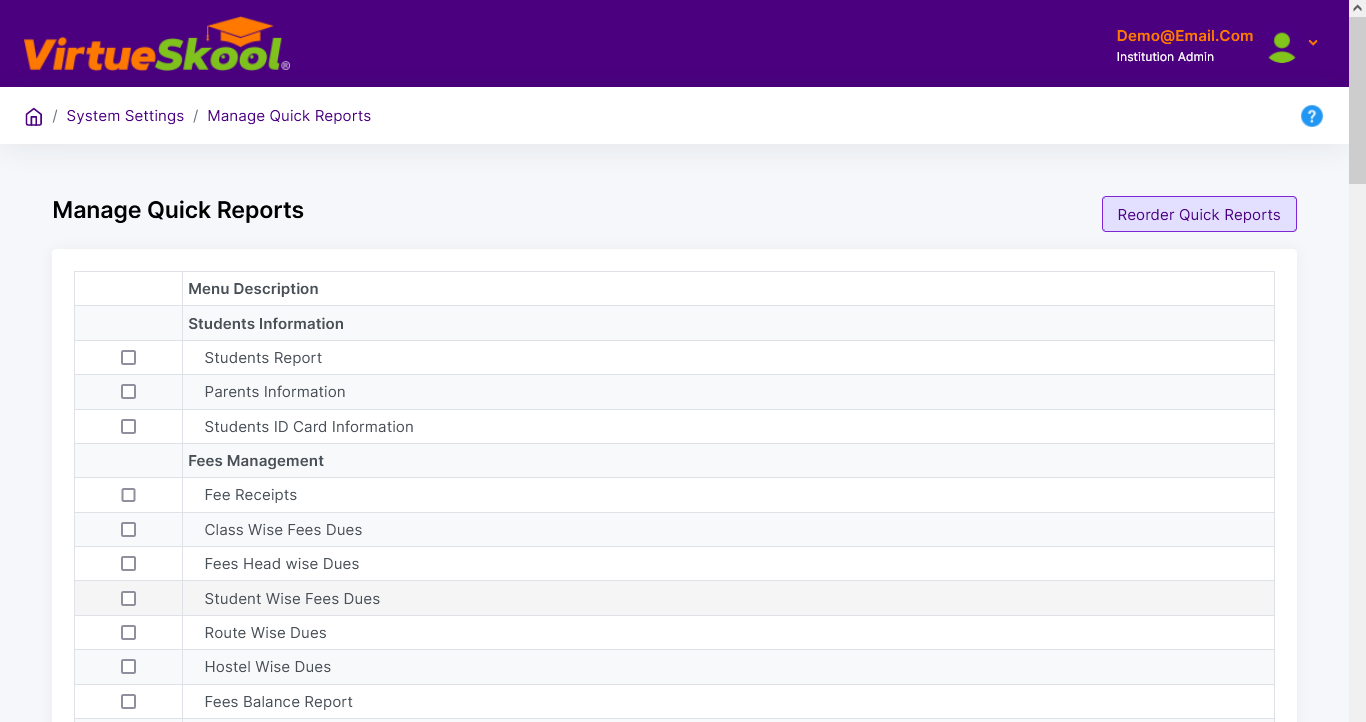
Task: Click the Students ID Card Information text
Action: click(x=309, y=427)
